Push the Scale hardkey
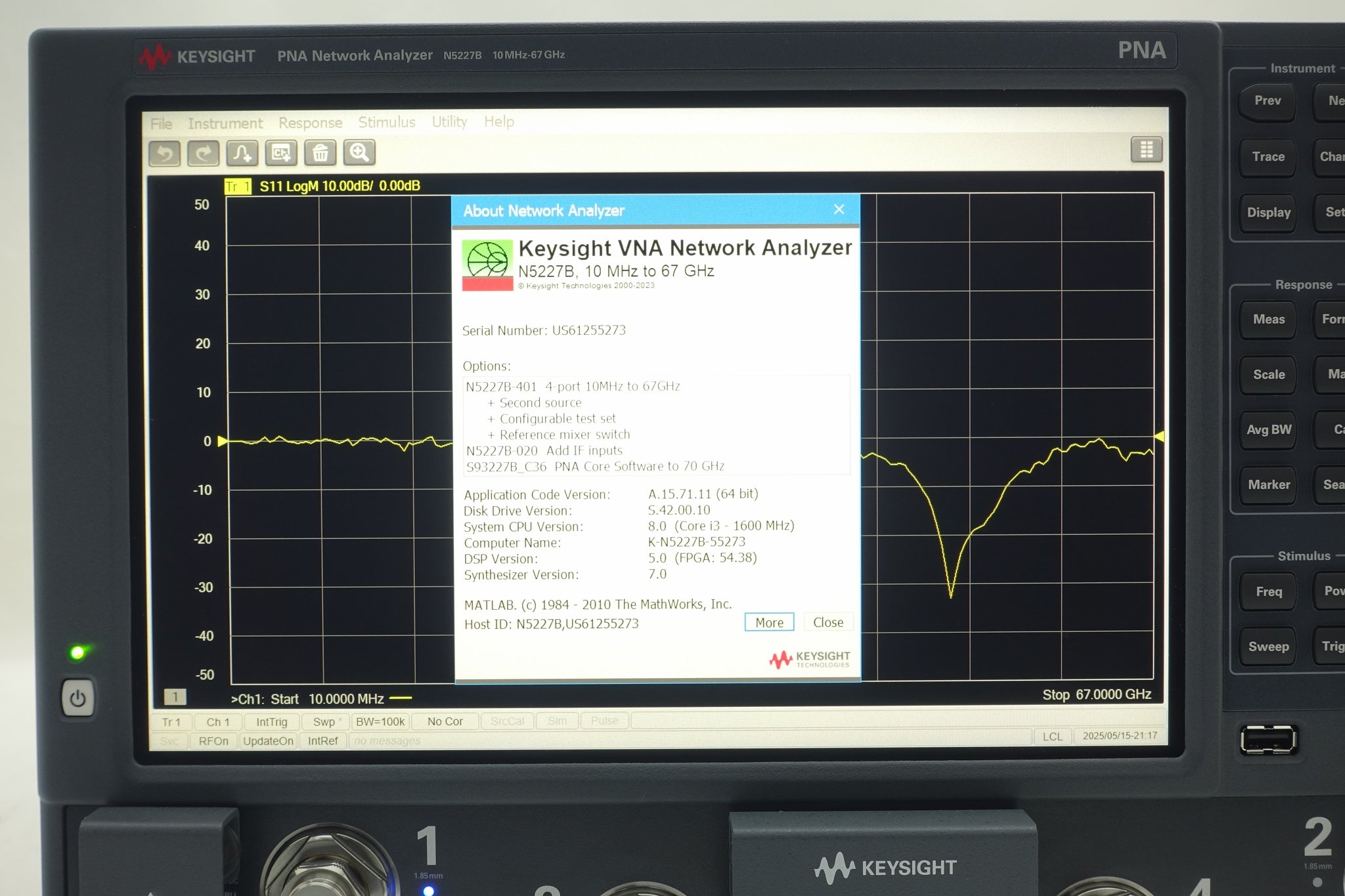 click(x=1268, y=375)
